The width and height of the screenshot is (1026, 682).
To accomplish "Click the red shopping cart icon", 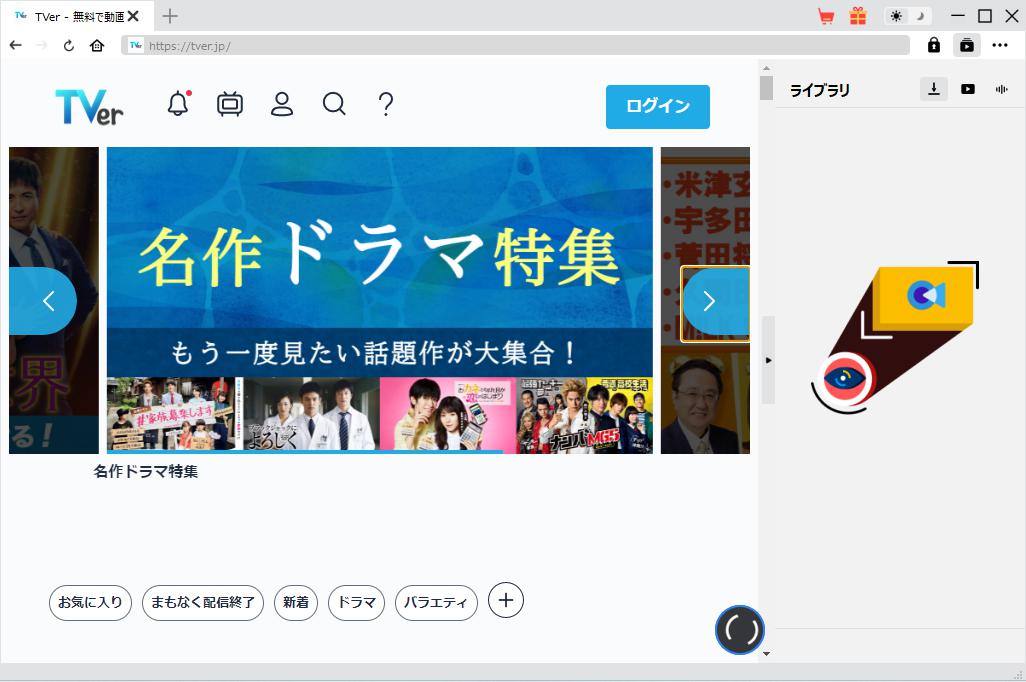I will pyautogui.click(x=826, y=16).
